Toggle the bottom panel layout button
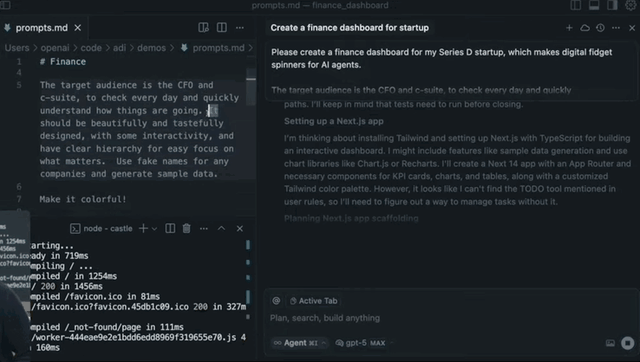This screenshot has width=640, height=362. (594, 5)
